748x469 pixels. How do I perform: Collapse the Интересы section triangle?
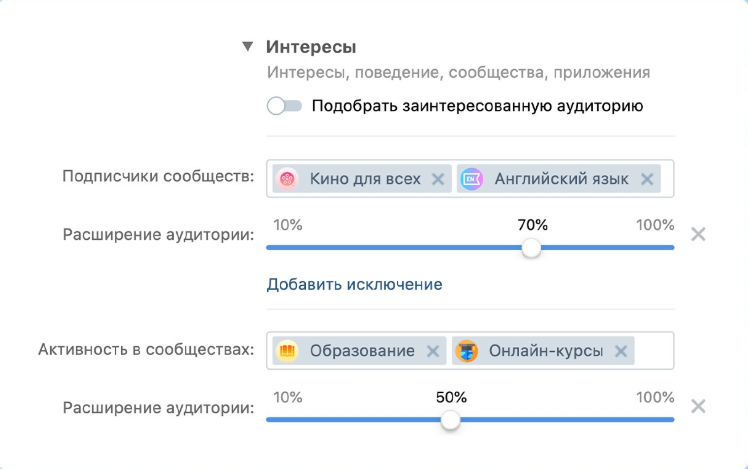[x=247, y=46]
